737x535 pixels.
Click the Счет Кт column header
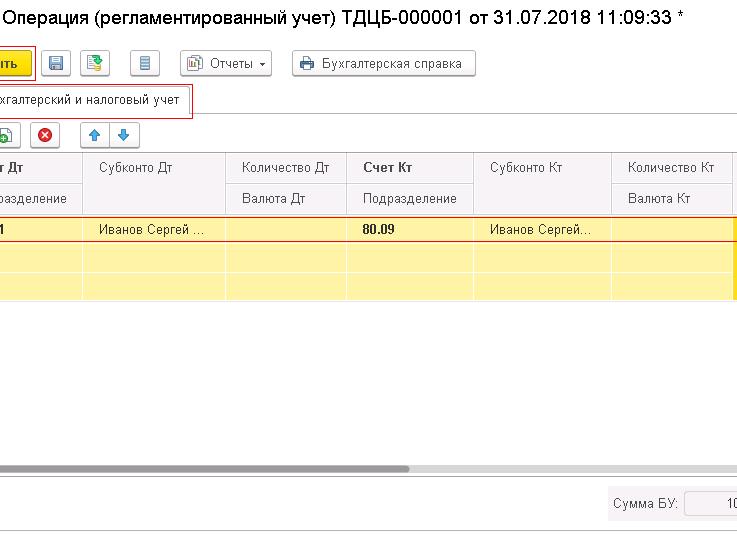tap(410, 168)
